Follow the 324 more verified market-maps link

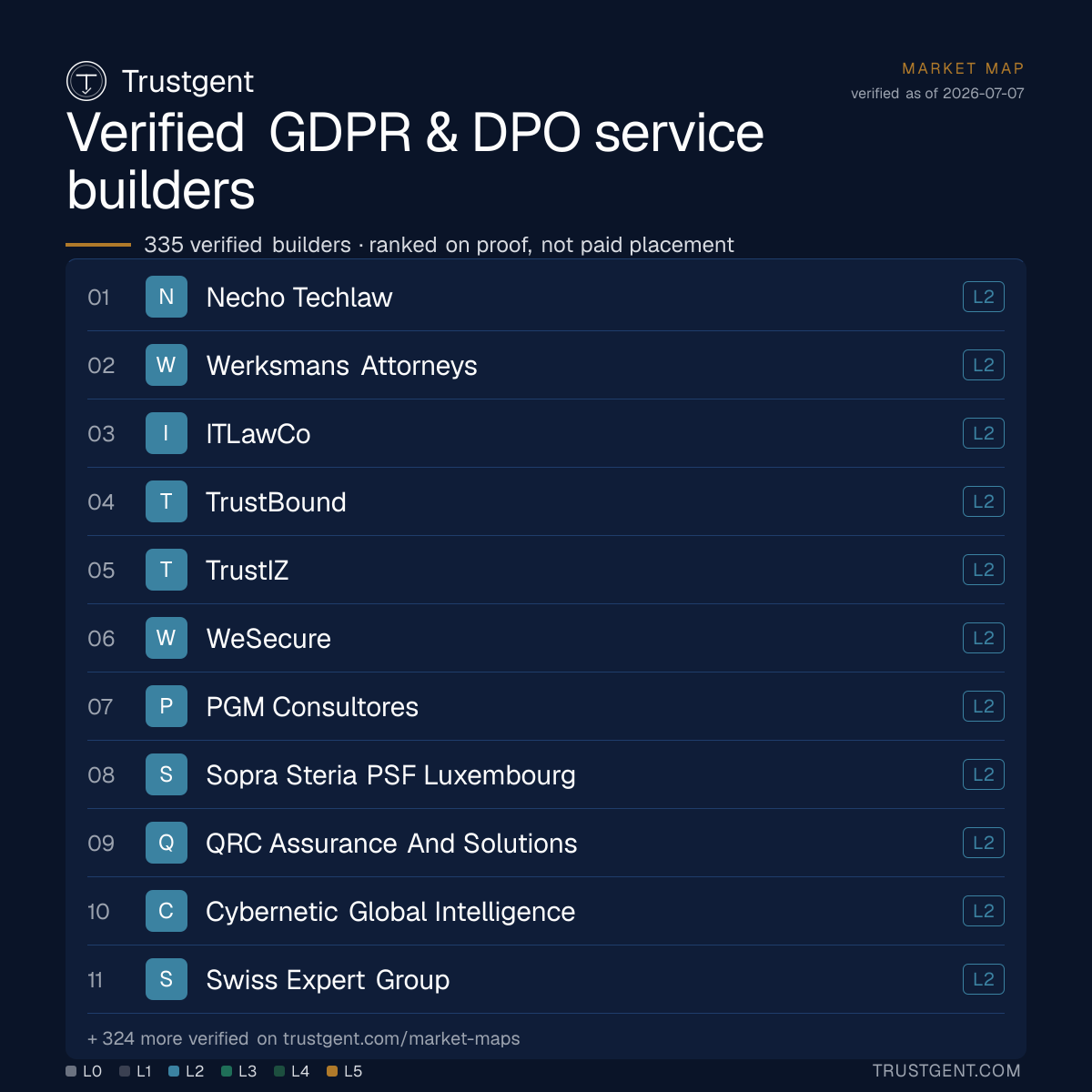[x=304, y=1038]
